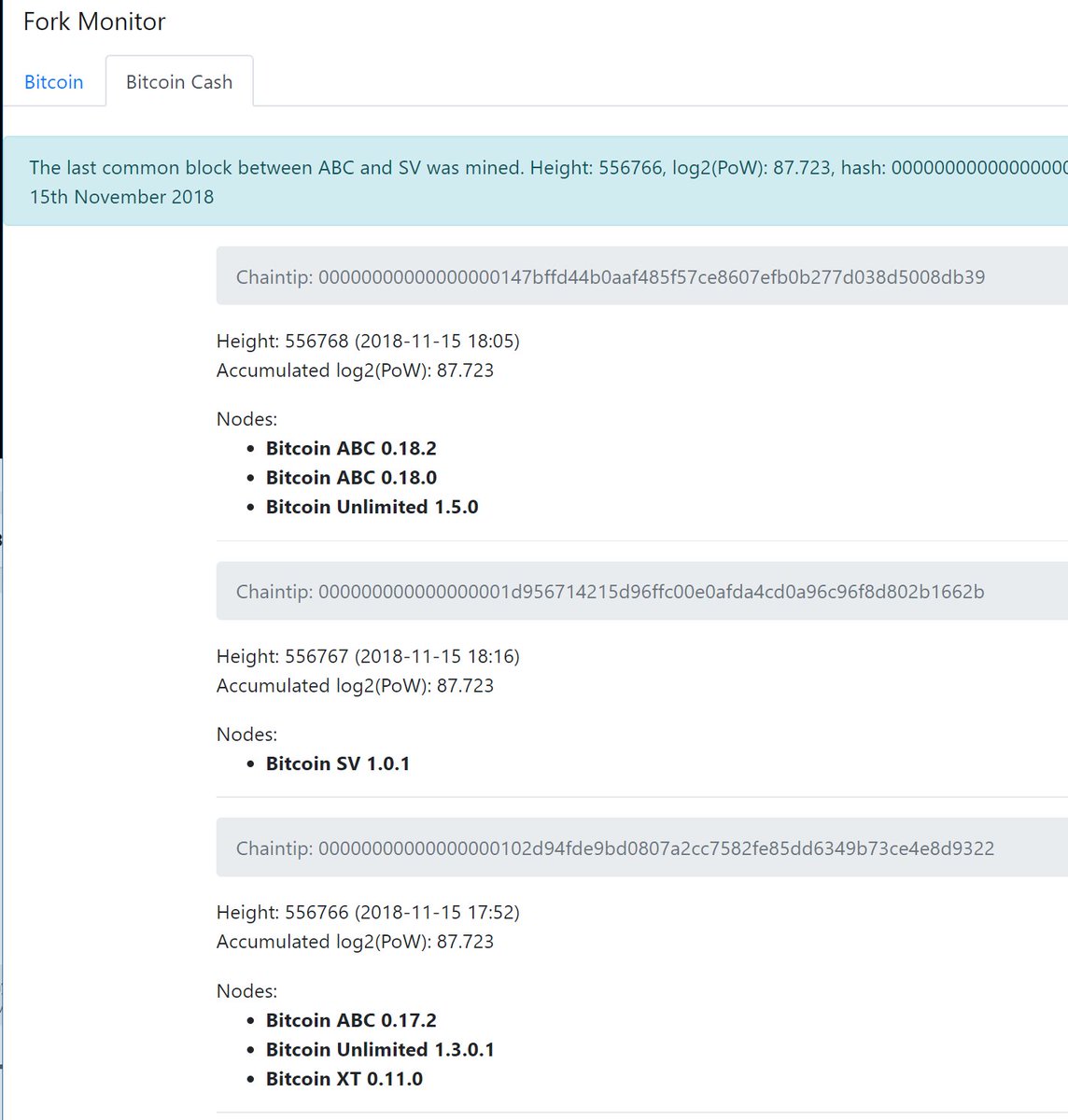Click node Bitcoin ABC 0.18.0
The image size is (1068, 1120).
[351, 478]
